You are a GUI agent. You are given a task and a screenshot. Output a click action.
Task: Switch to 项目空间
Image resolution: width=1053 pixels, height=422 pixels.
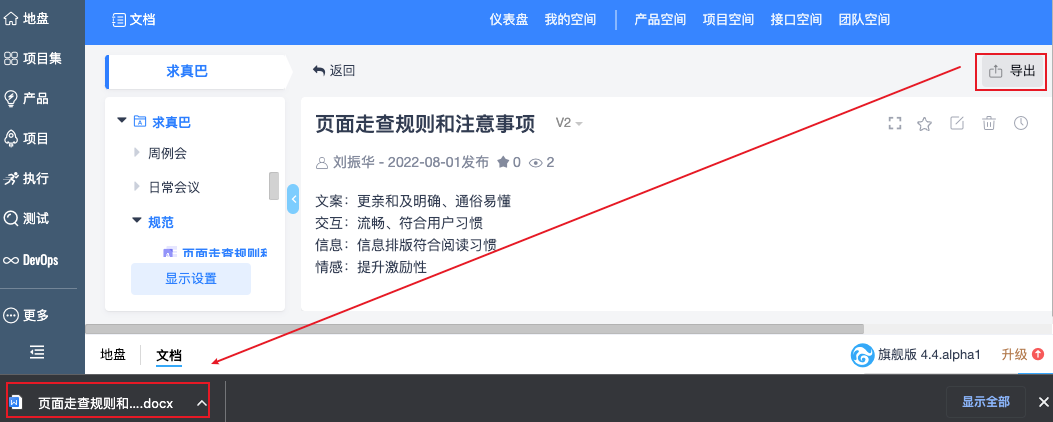tap(728, 19)
